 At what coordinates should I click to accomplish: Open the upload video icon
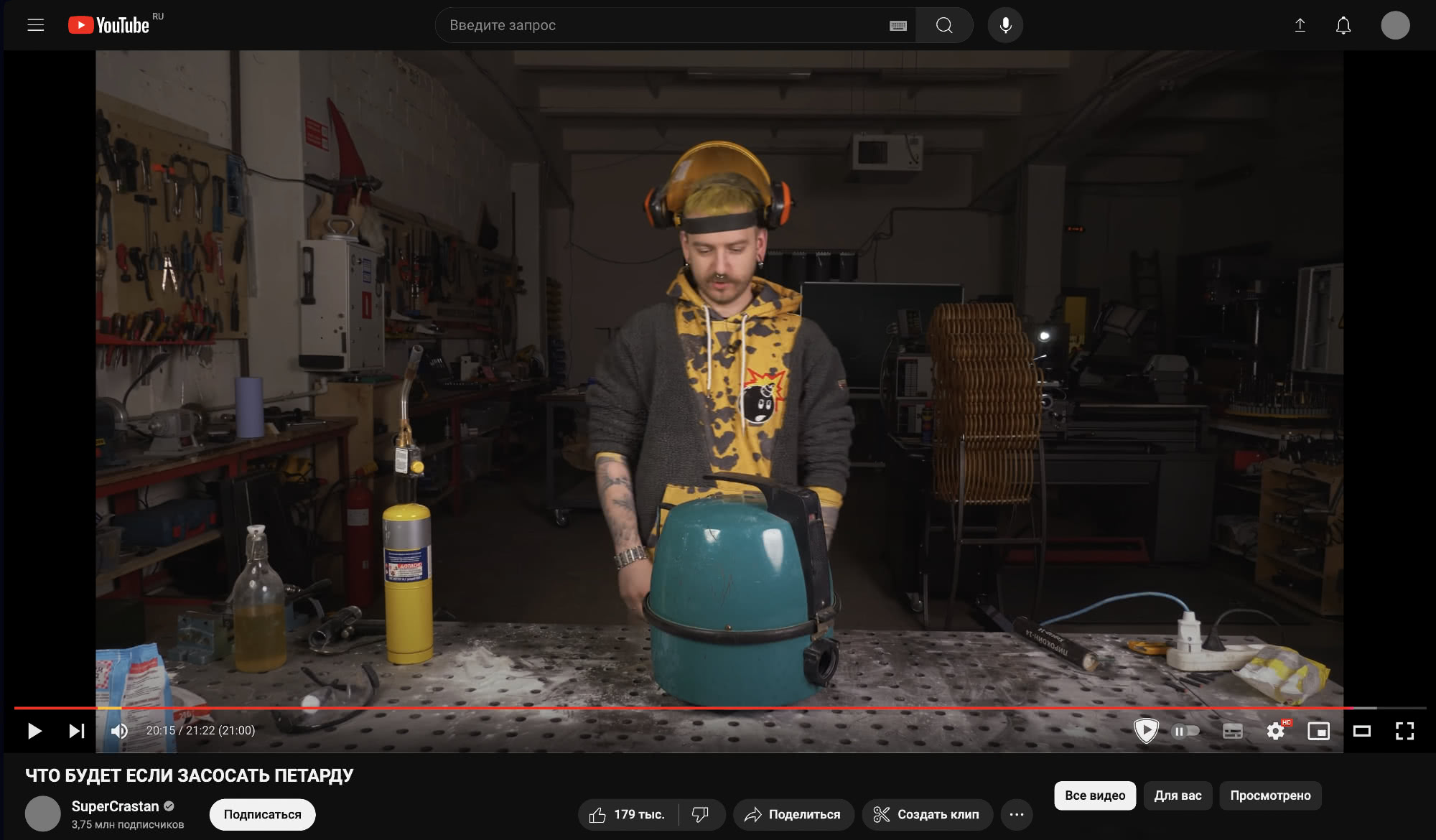coord(1300,25)
